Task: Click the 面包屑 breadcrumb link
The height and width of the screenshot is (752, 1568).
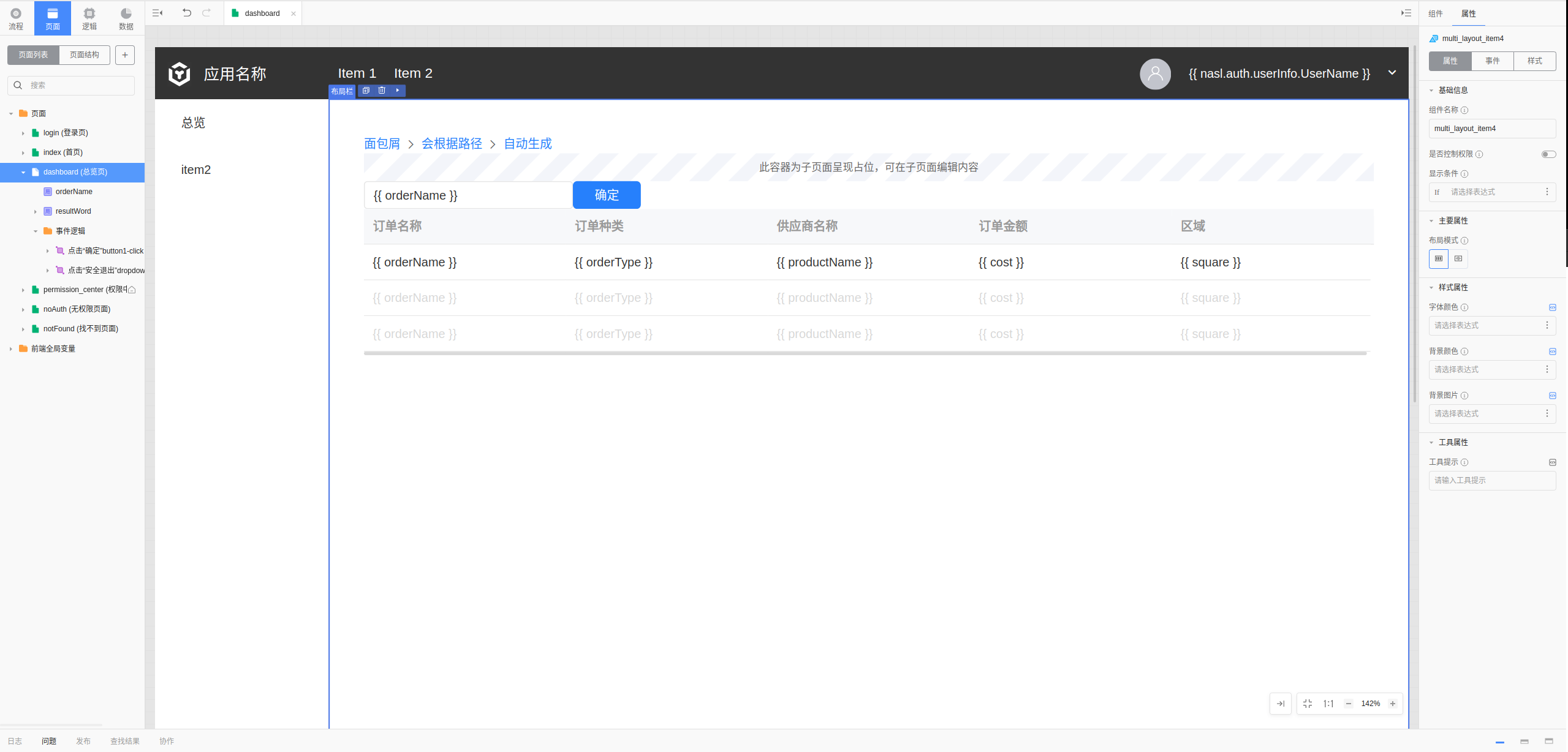Action: [382, 144]
